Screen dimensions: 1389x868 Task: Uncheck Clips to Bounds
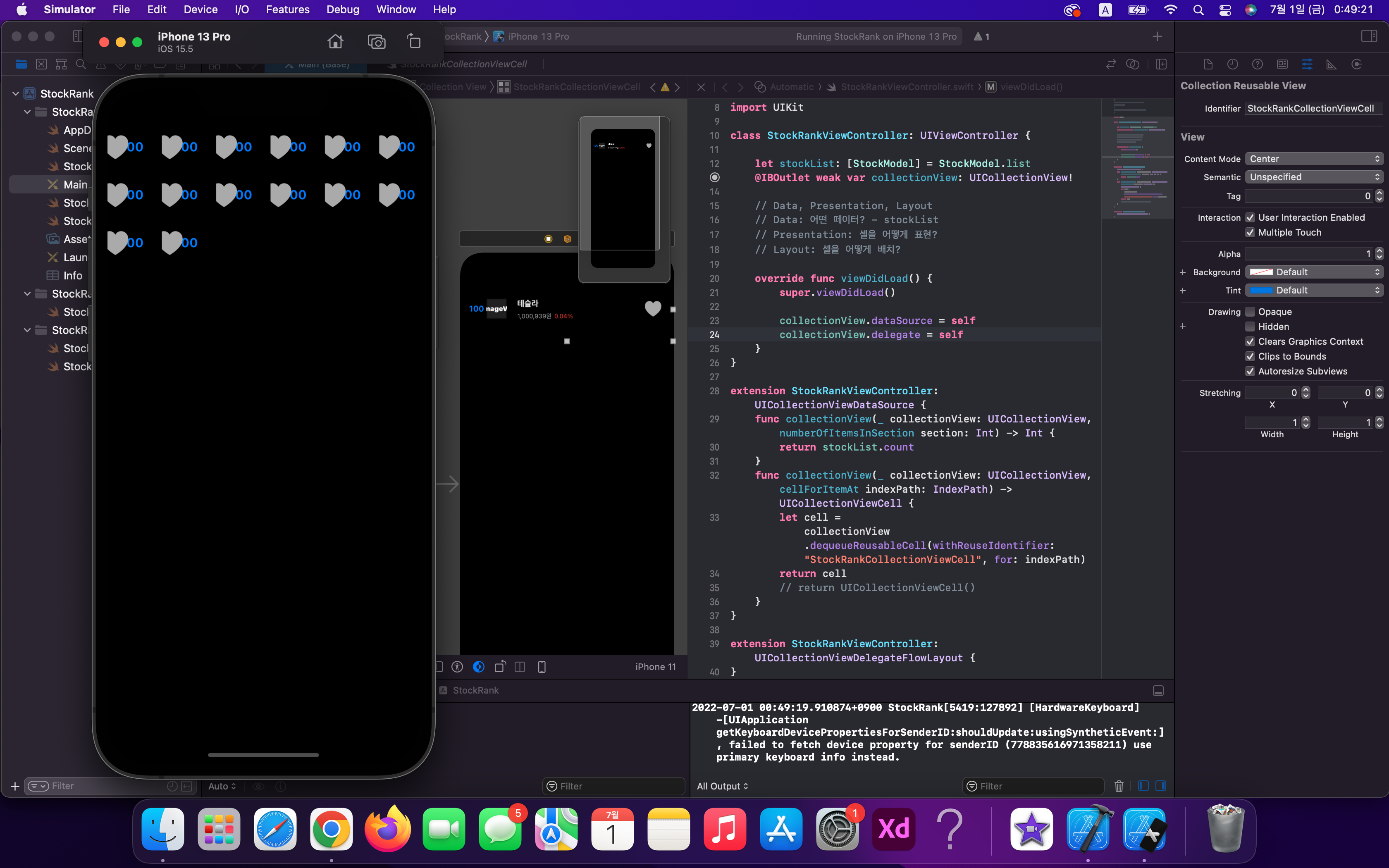1250,356
